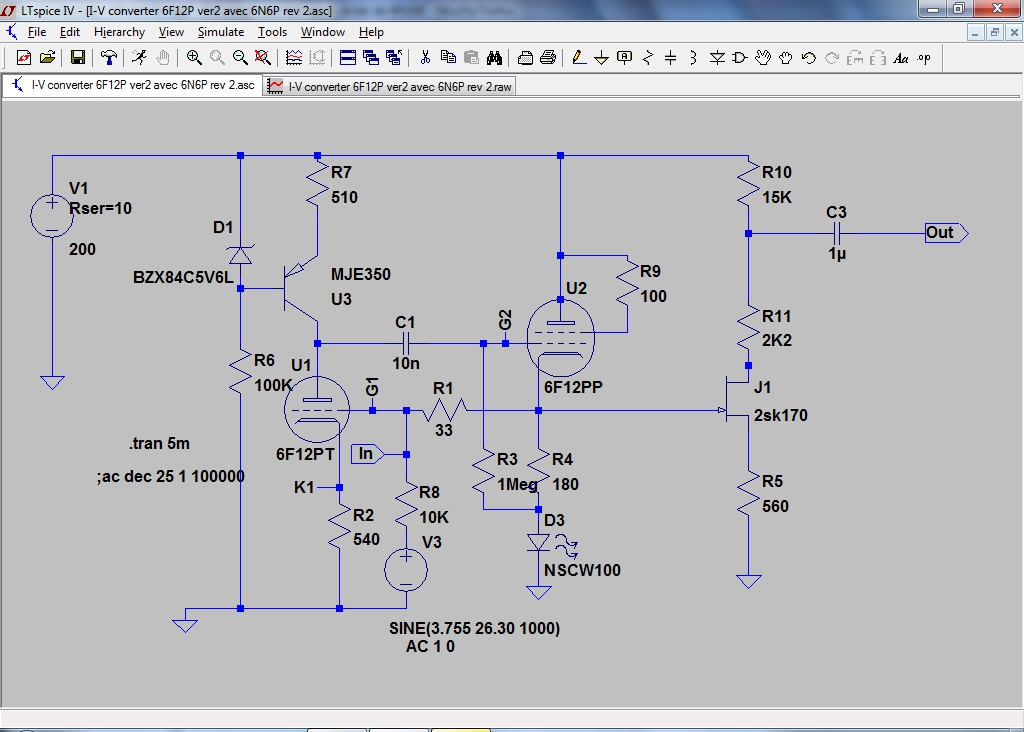Select the Resistor tool

(x=648, y=58)
